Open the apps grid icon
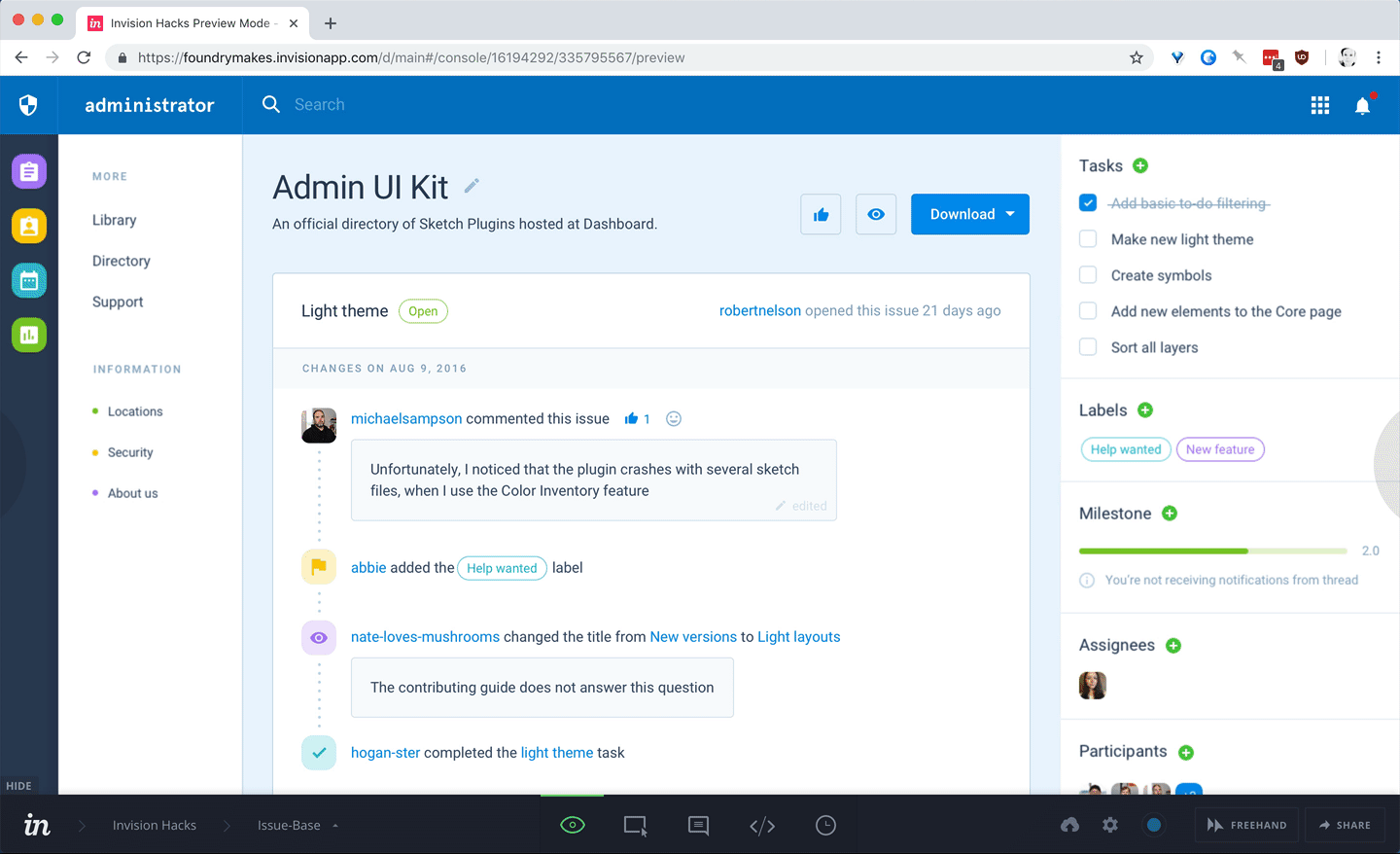This screenshot has height=854, width=1400. point(1319,105)
